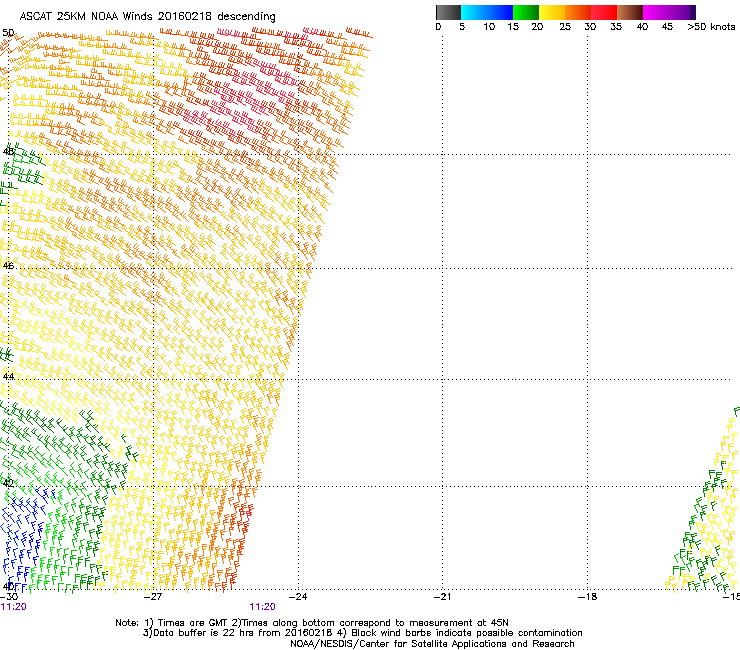This screenshot has height=650, width=740.
Task: Click the yellow 20-25 knots legend segment
Action: (552, 12)
